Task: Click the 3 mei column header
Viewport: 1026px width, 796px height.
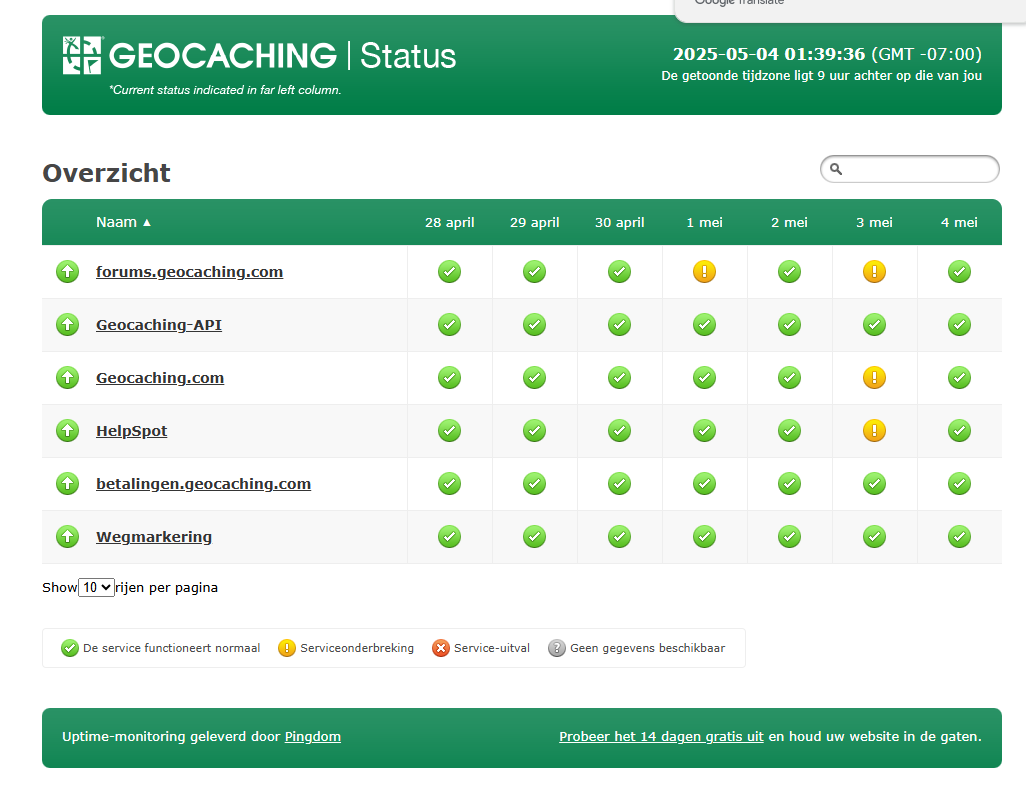Action: tap(874, 222)
